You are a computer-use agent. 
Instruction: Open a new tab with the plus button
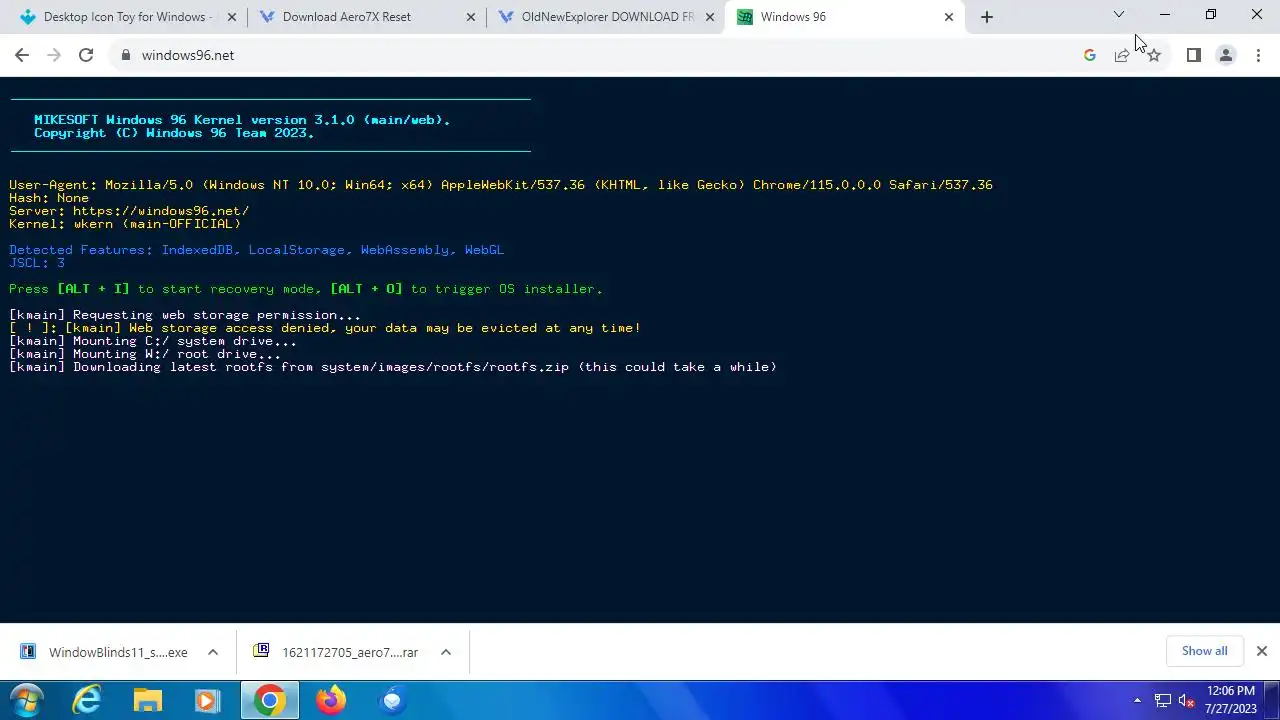(987, 17)
